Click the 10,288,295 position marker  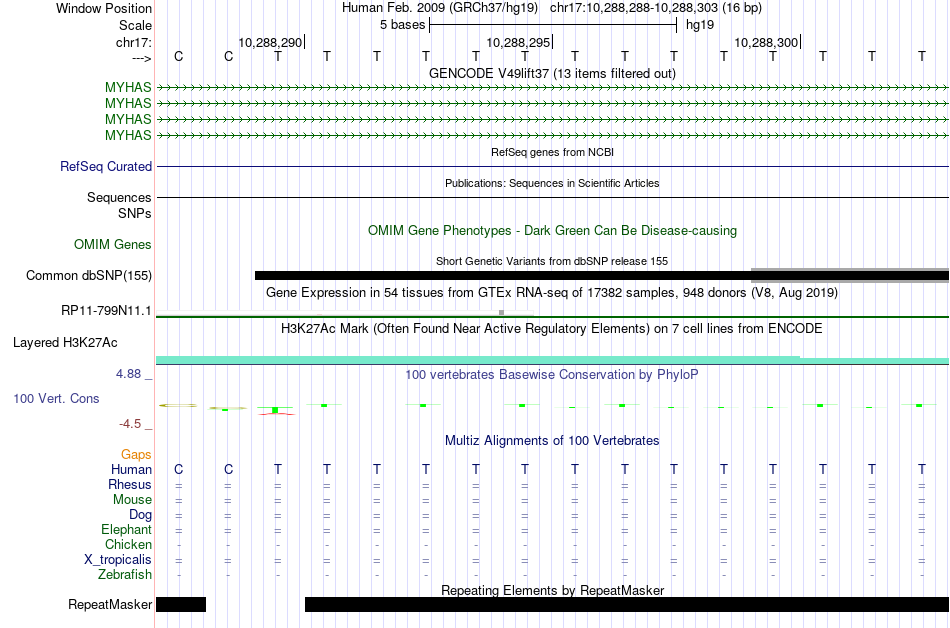click(x=518, y=42)
